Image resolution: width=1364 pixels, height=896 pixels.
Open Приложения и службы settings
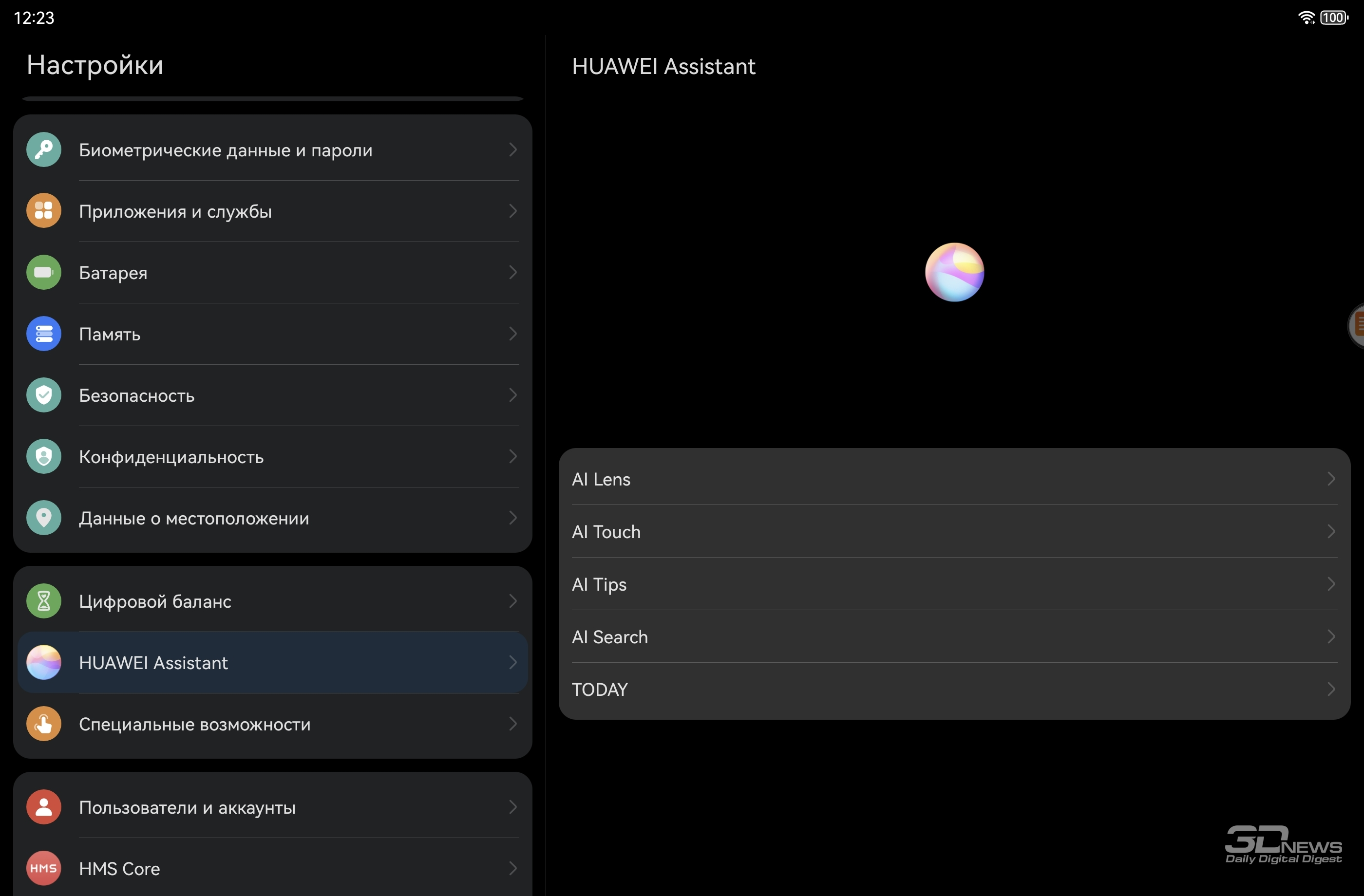tap(273, 211)
